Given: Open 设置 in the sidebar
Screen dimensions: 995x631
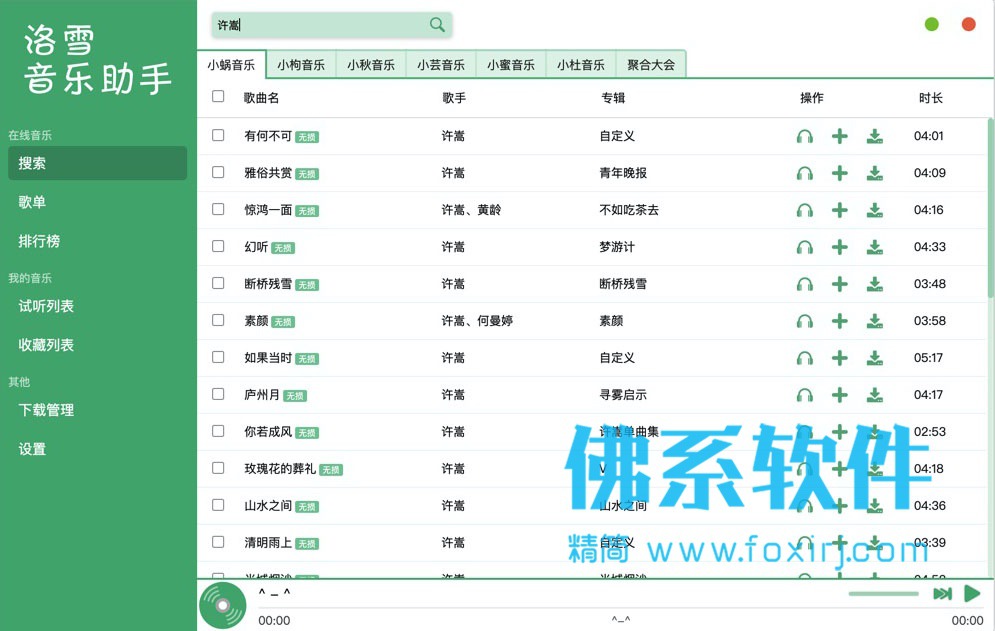Looking at the screenshot, I should coord(98,449).
